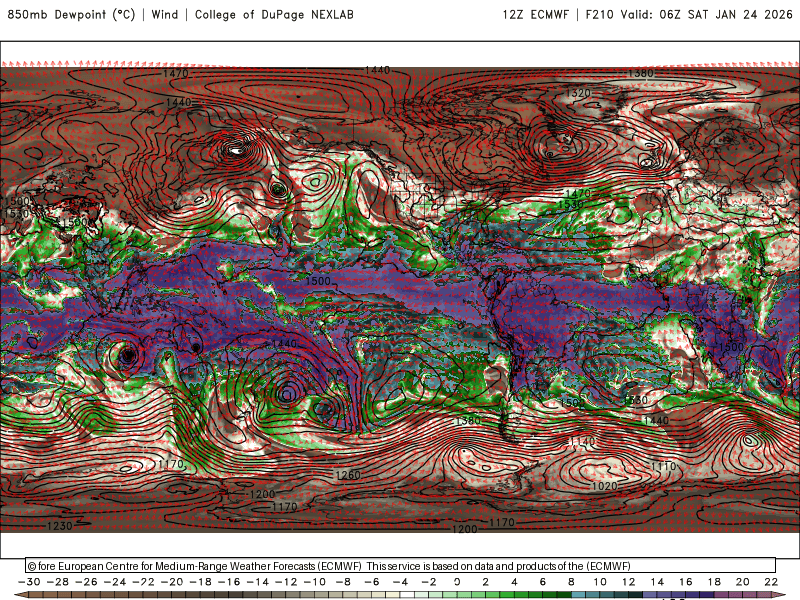The height and width of the screenshot is (600, 800).
Task: Click the -6 value on the color scale
Action: (371, 582)
